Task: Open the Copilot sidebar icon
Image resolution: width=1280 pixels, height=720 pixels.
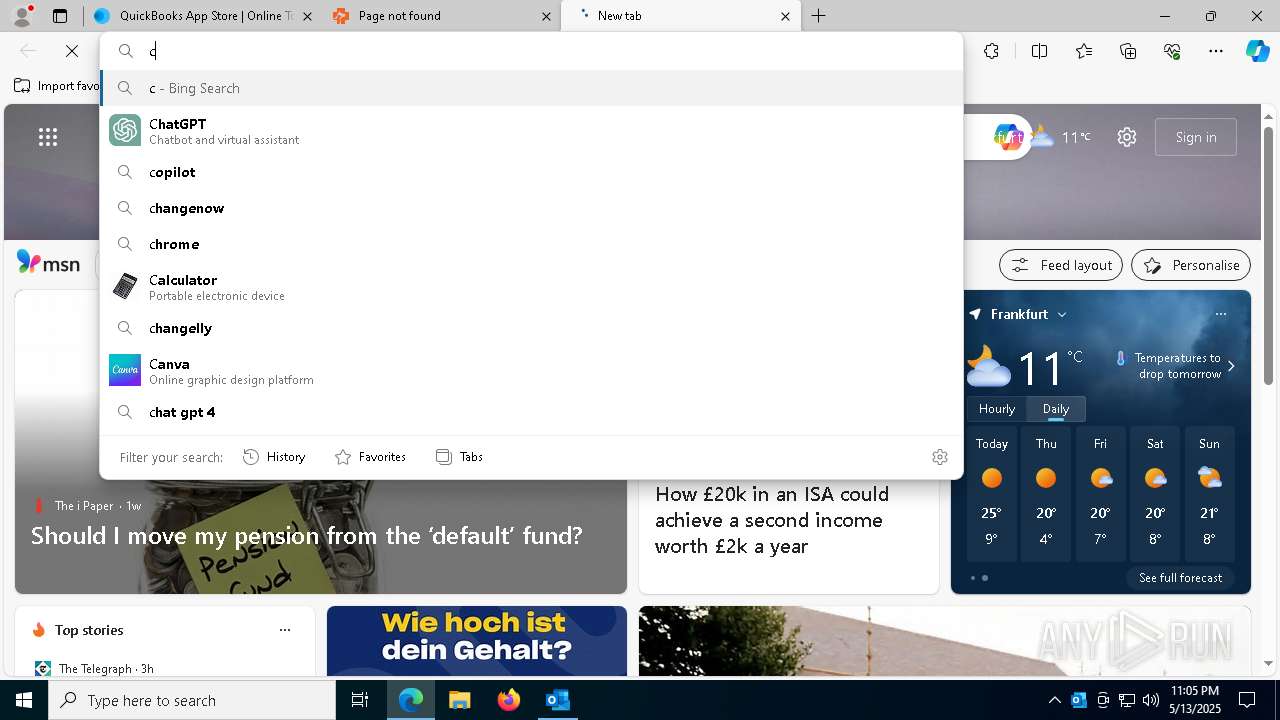Action: pyautogui.click(x=1258, y=51)
